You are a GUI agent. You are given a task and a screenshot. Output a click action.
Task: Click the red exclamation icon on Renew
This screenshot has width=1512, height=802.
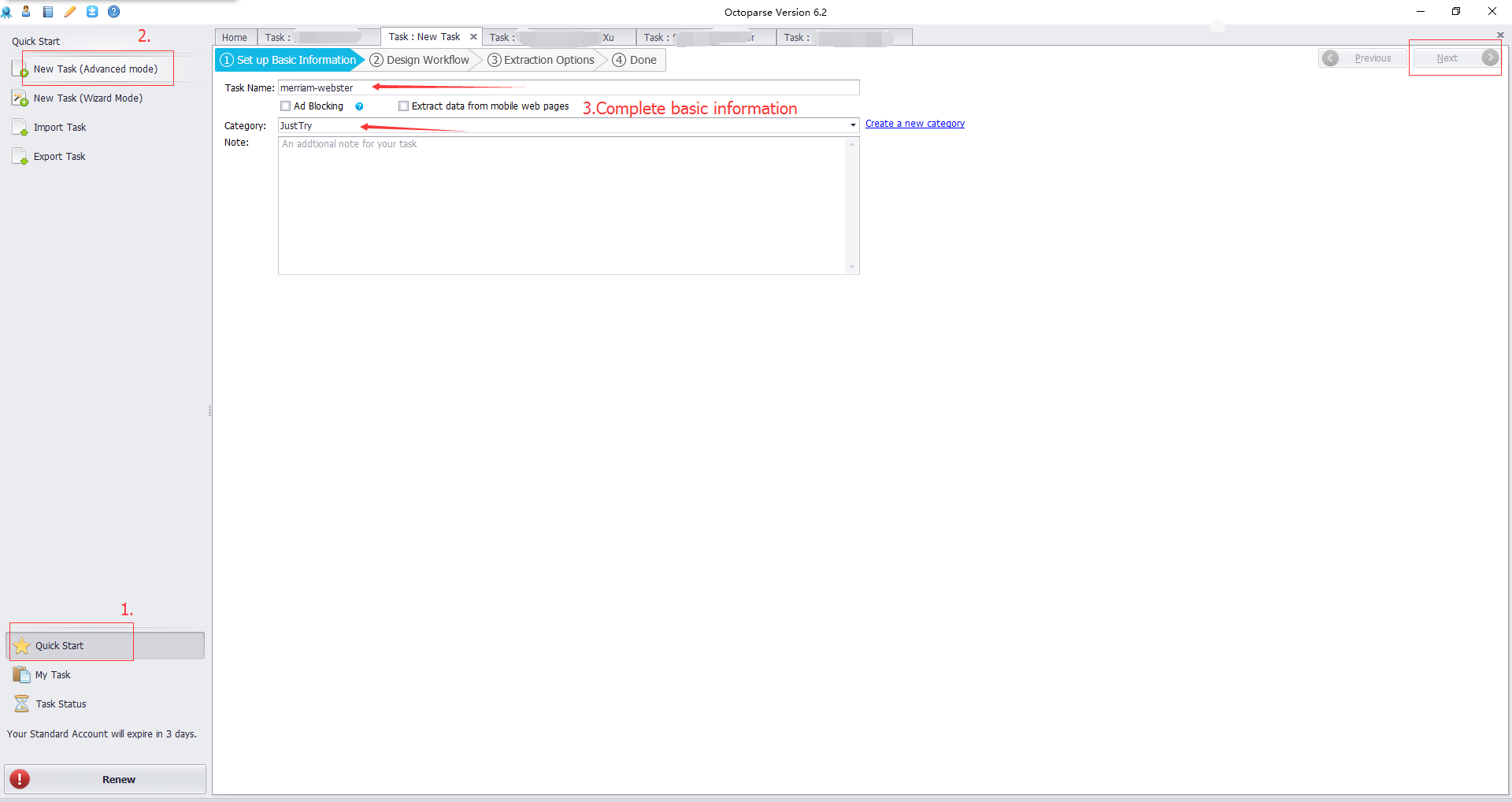[x=20, y=779]
